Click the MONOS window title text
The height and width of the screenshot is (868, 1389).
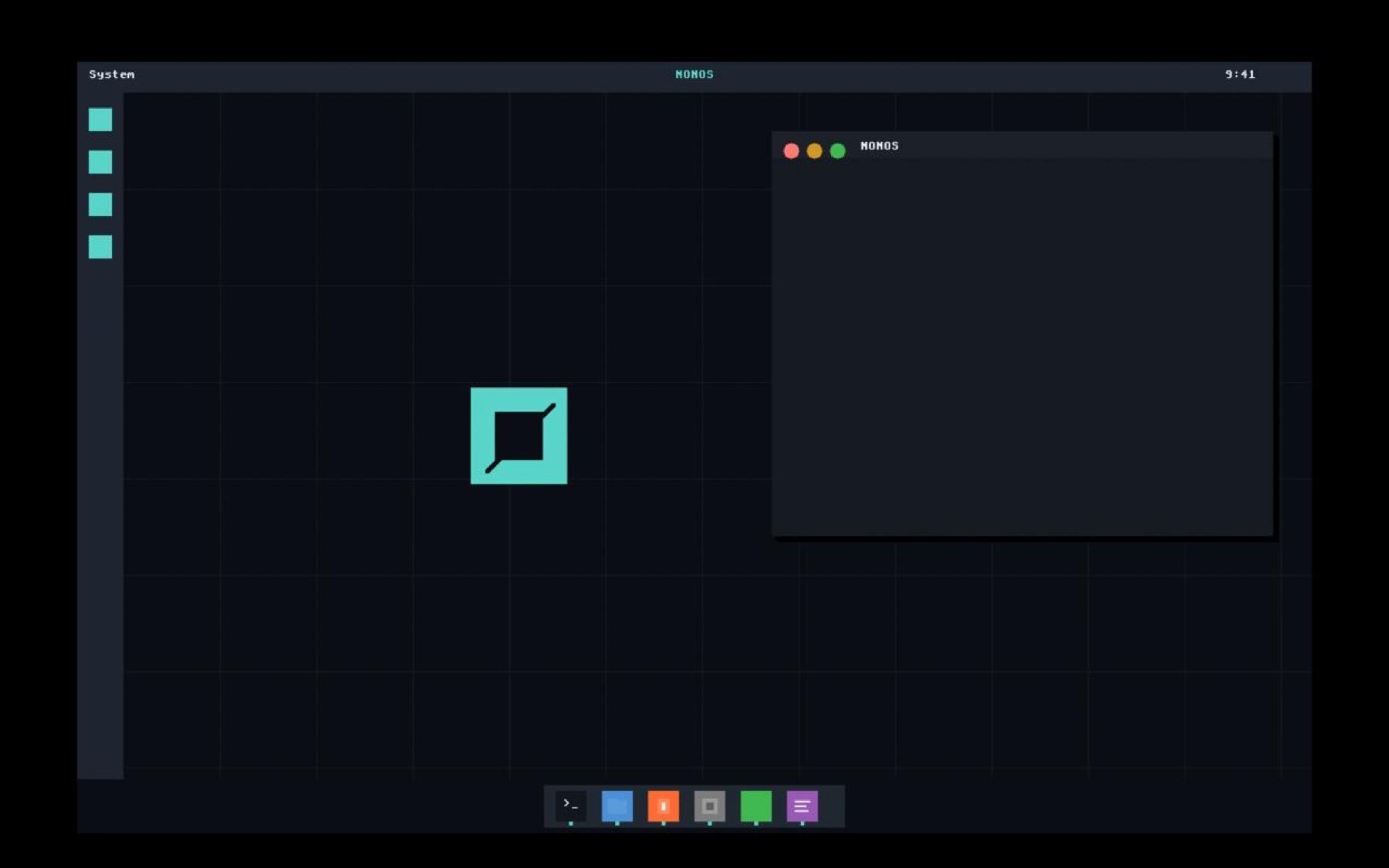[x=880, y=146]
